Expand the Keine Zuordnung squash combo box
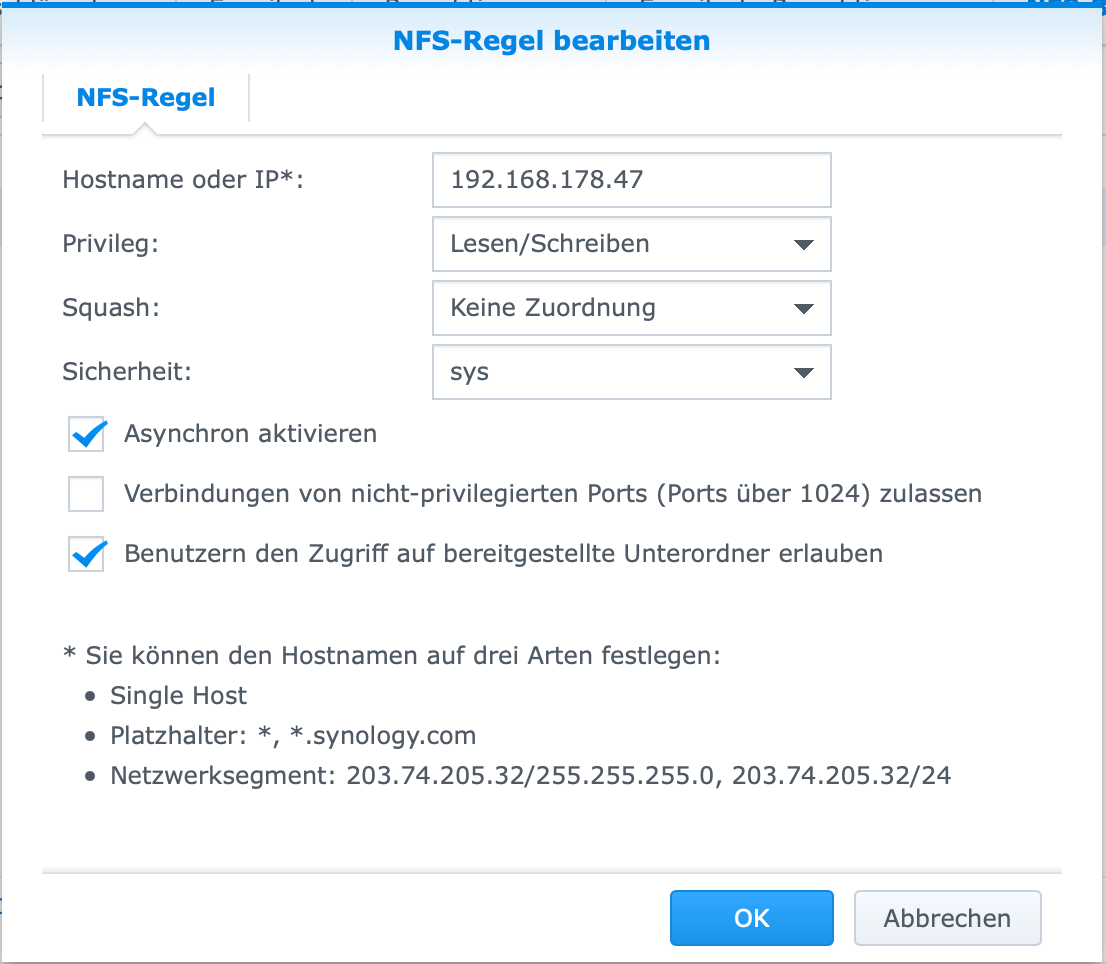The image size is (1106, 964). pyautogui.click(x=615, y=308)
